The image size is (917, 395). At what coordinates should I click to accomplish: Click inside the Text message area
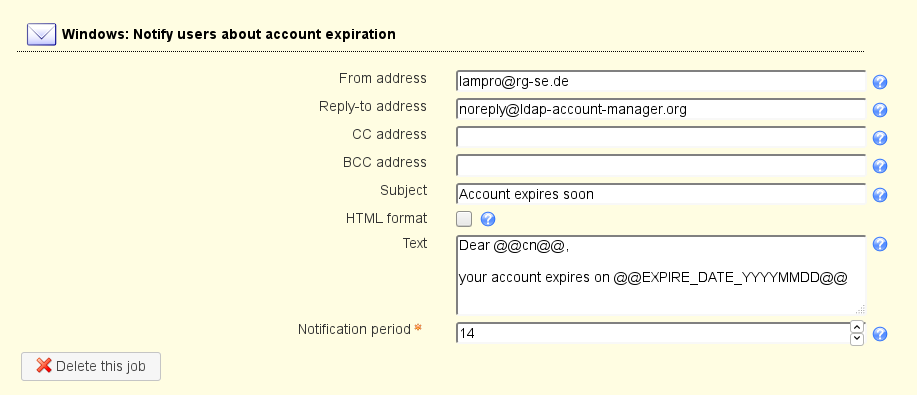[x=660, y=276]
